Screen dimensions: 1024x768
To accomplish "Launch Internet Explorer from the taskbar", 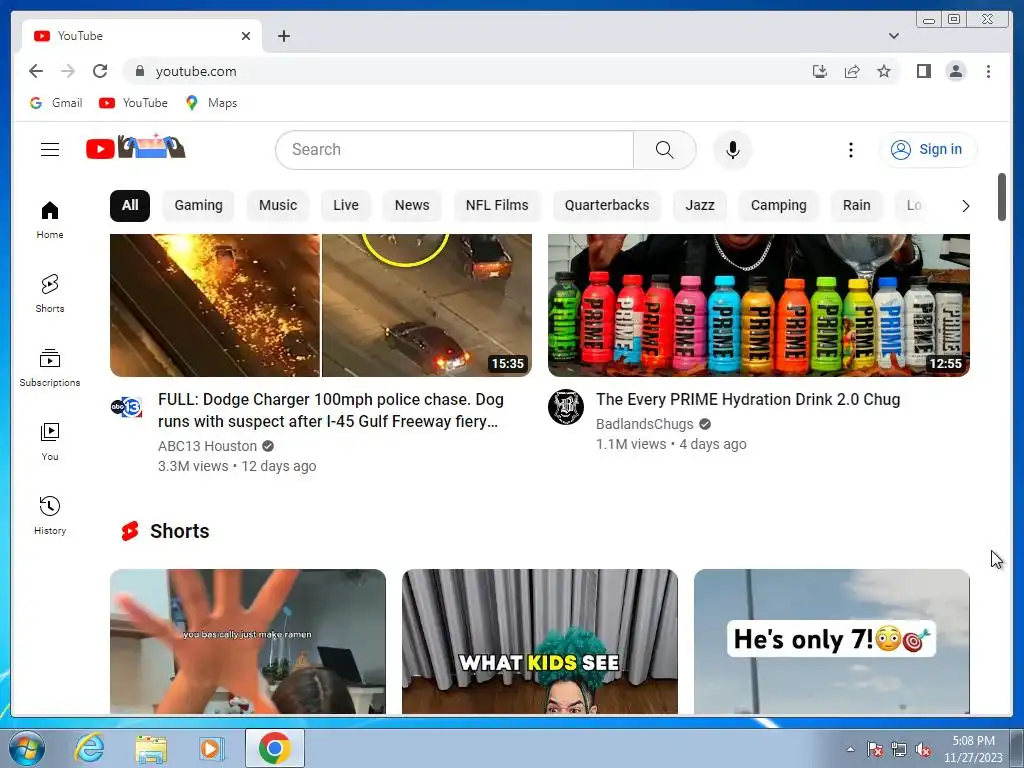I will pos(89,748).
